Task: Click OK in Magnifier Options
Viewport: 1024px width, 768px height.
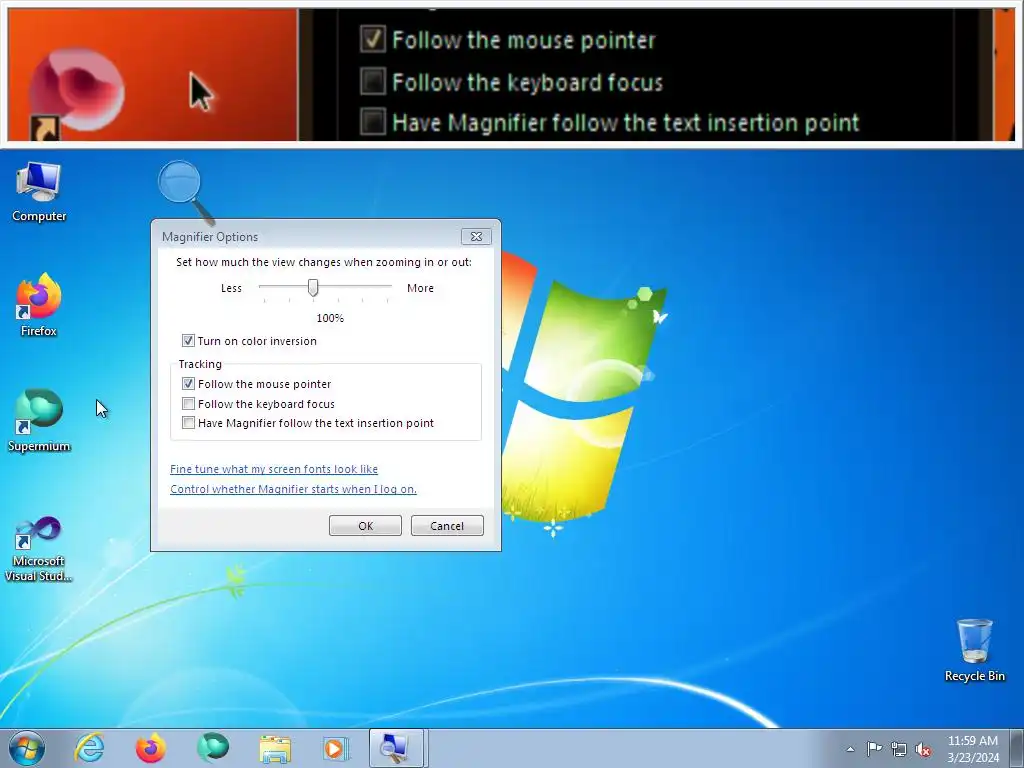Action: [365, 526]
